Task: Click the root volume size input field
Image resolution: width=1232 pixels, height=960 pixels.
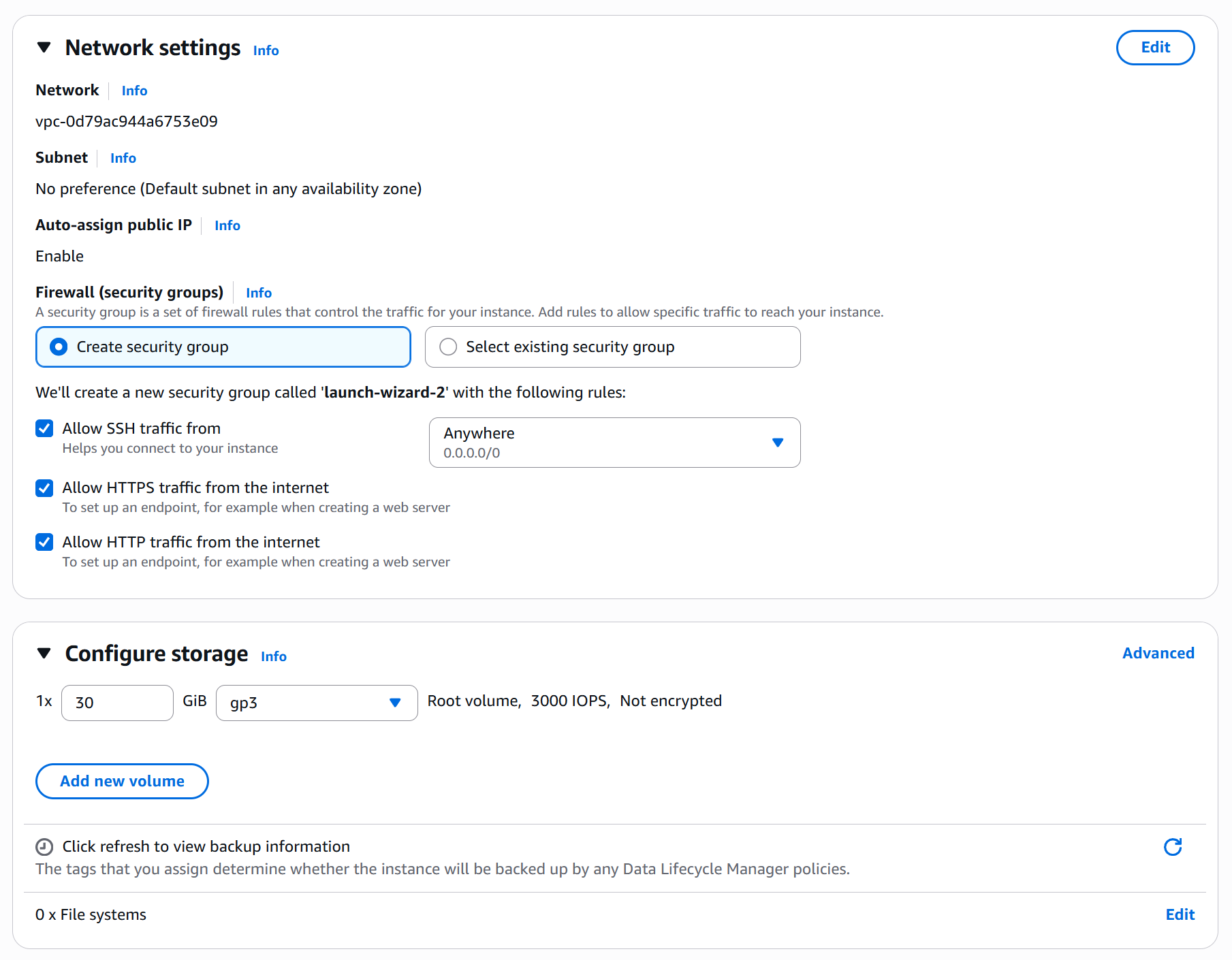Action: pyautogui.click(x=117, y=703)
